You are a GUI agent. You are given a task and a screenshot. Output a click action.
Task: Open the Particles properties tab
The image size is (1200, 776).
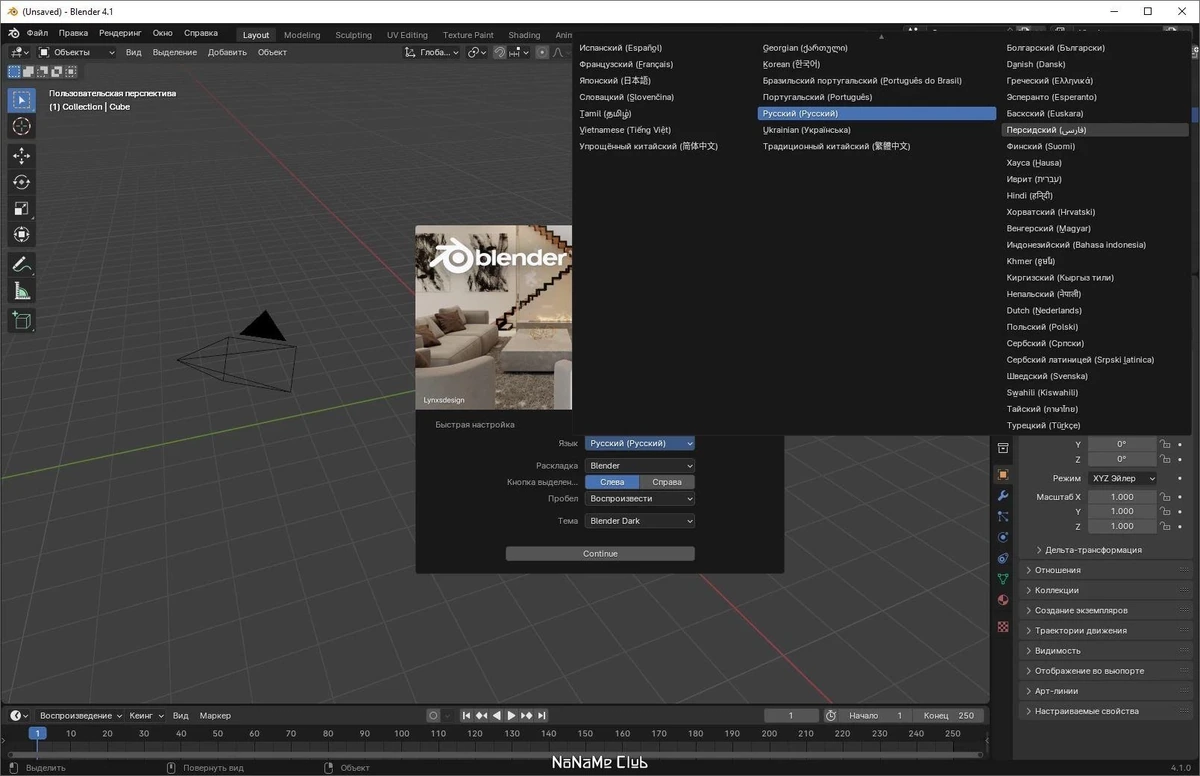tap(1003, 517)
